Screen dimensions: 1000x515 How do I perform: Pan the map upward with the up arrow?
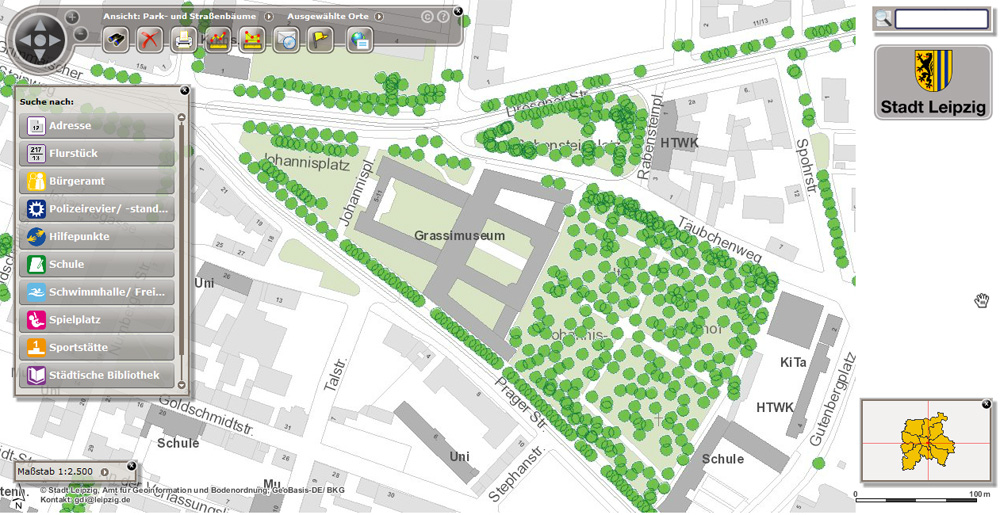39,25
